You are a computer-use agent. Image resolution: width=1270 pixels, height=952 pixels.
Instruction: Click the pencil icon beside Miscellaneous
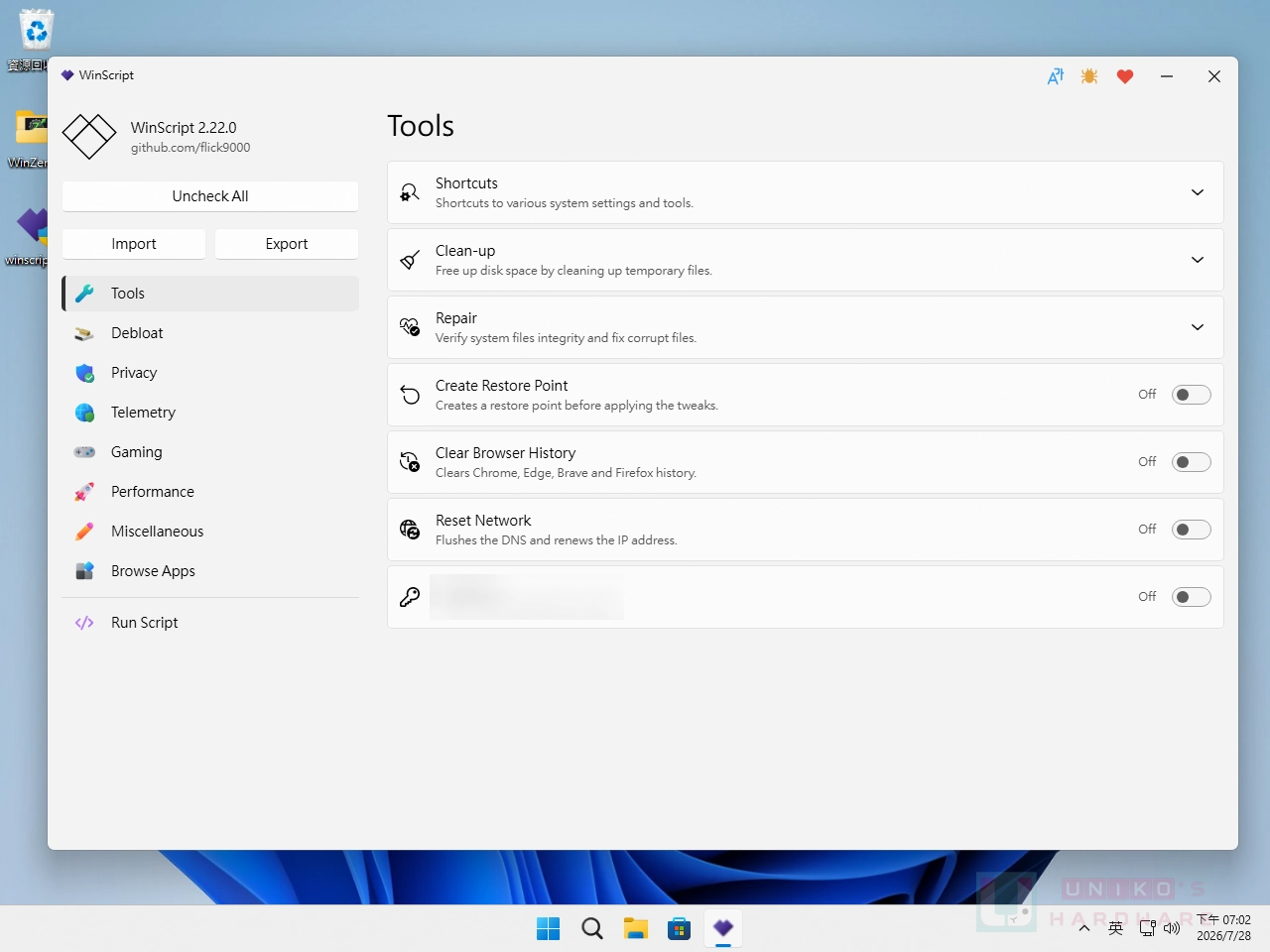[84, 532]
